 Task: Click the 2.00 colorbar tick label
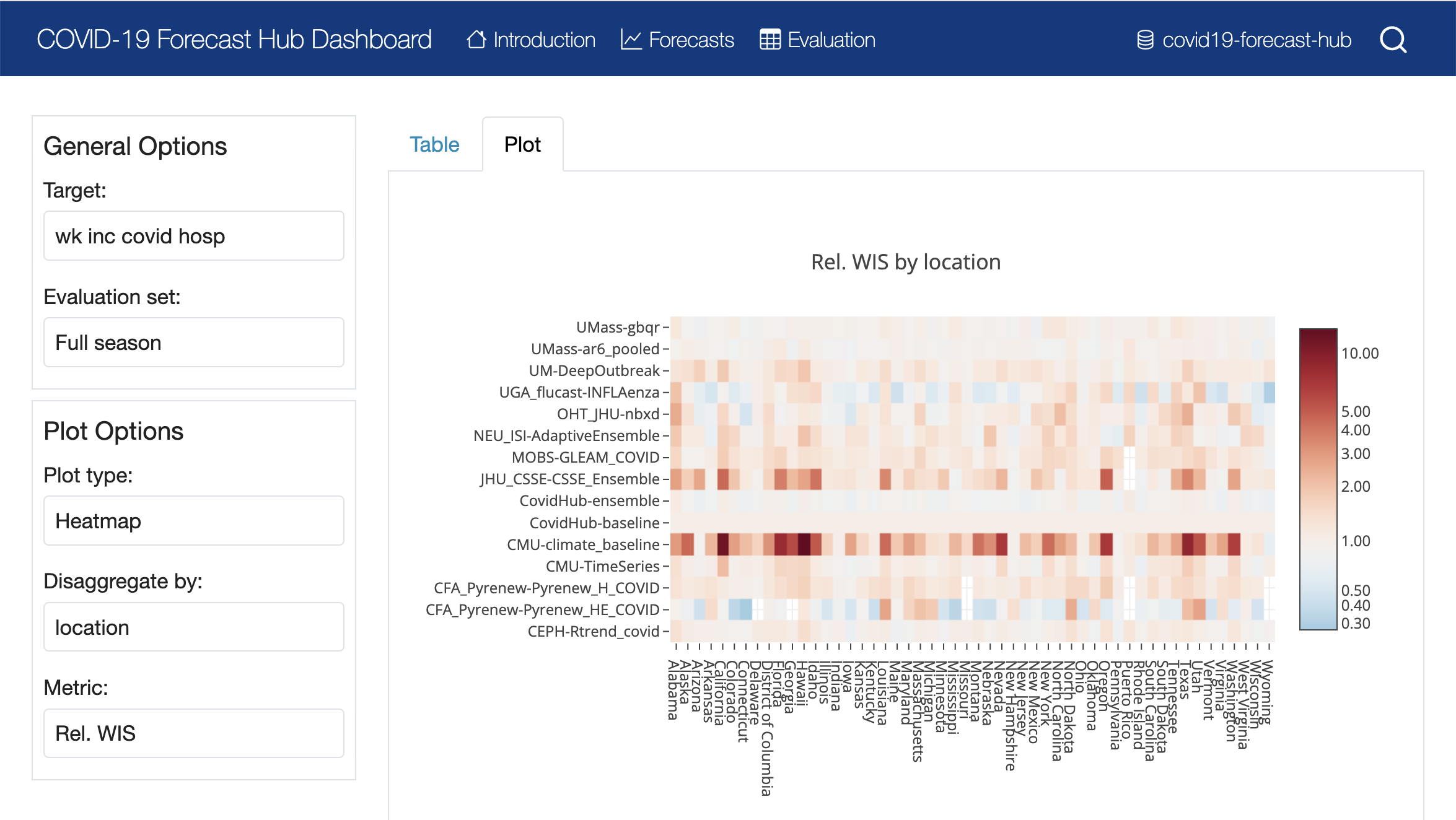click(x=1356, y=486)
